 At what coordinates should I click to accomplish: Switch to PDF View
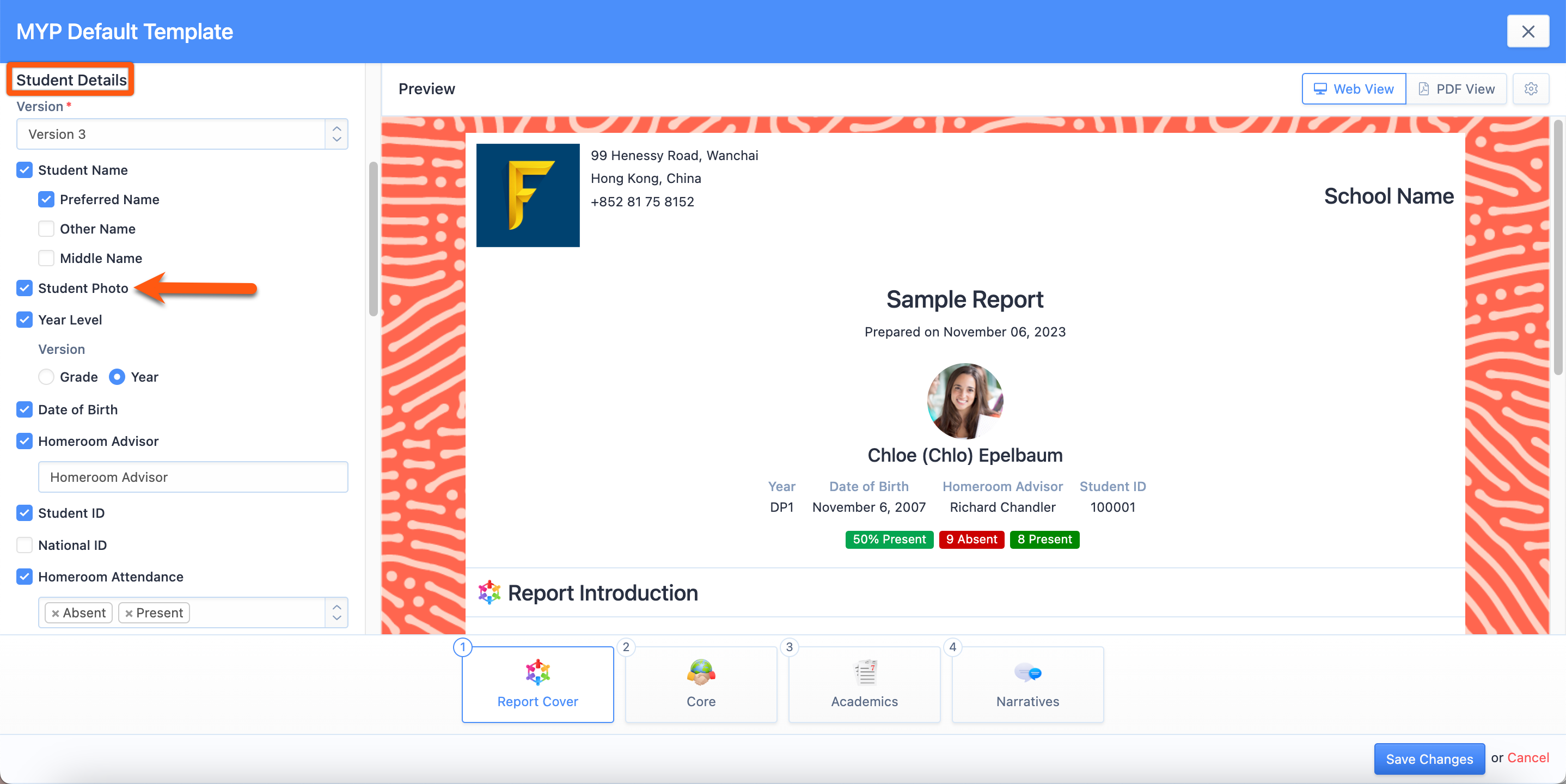[x=1456, y=89]
